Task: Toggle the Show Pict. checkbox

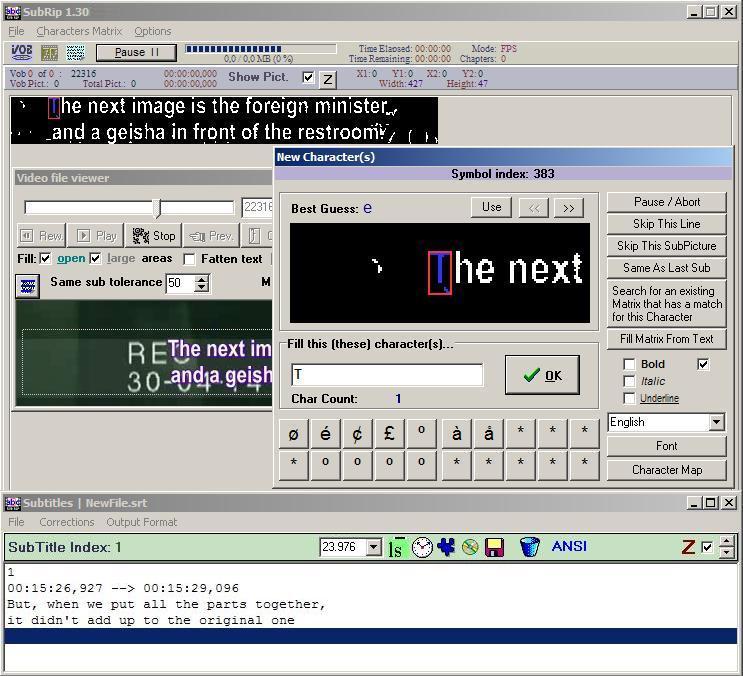Action: (x=308, y=77)
